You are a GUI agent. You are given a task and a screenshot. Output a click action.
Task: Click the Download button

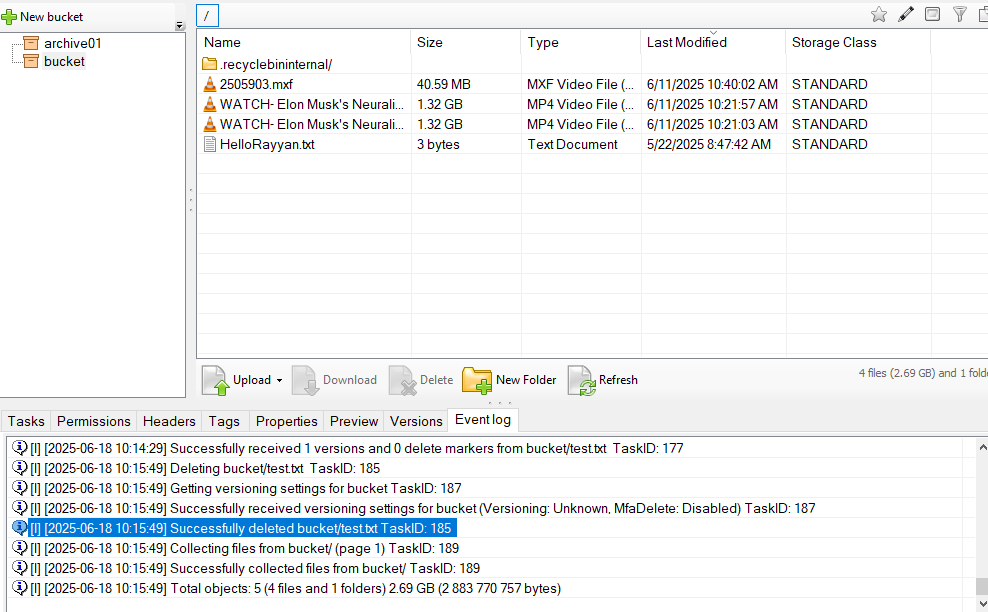click(335, 380)
